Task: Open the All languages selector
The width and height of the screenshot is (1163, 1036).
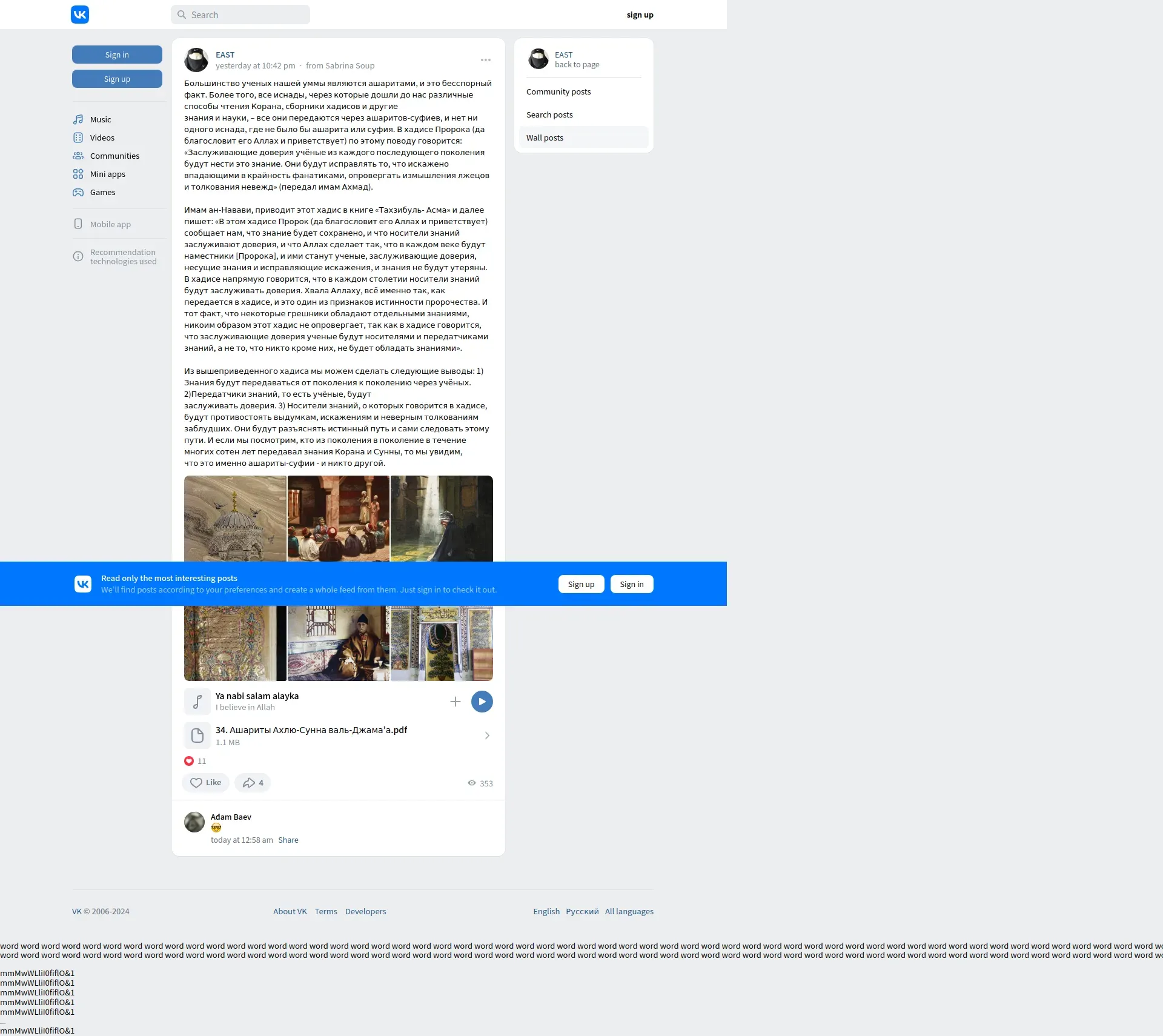Action: click(629, 911)
